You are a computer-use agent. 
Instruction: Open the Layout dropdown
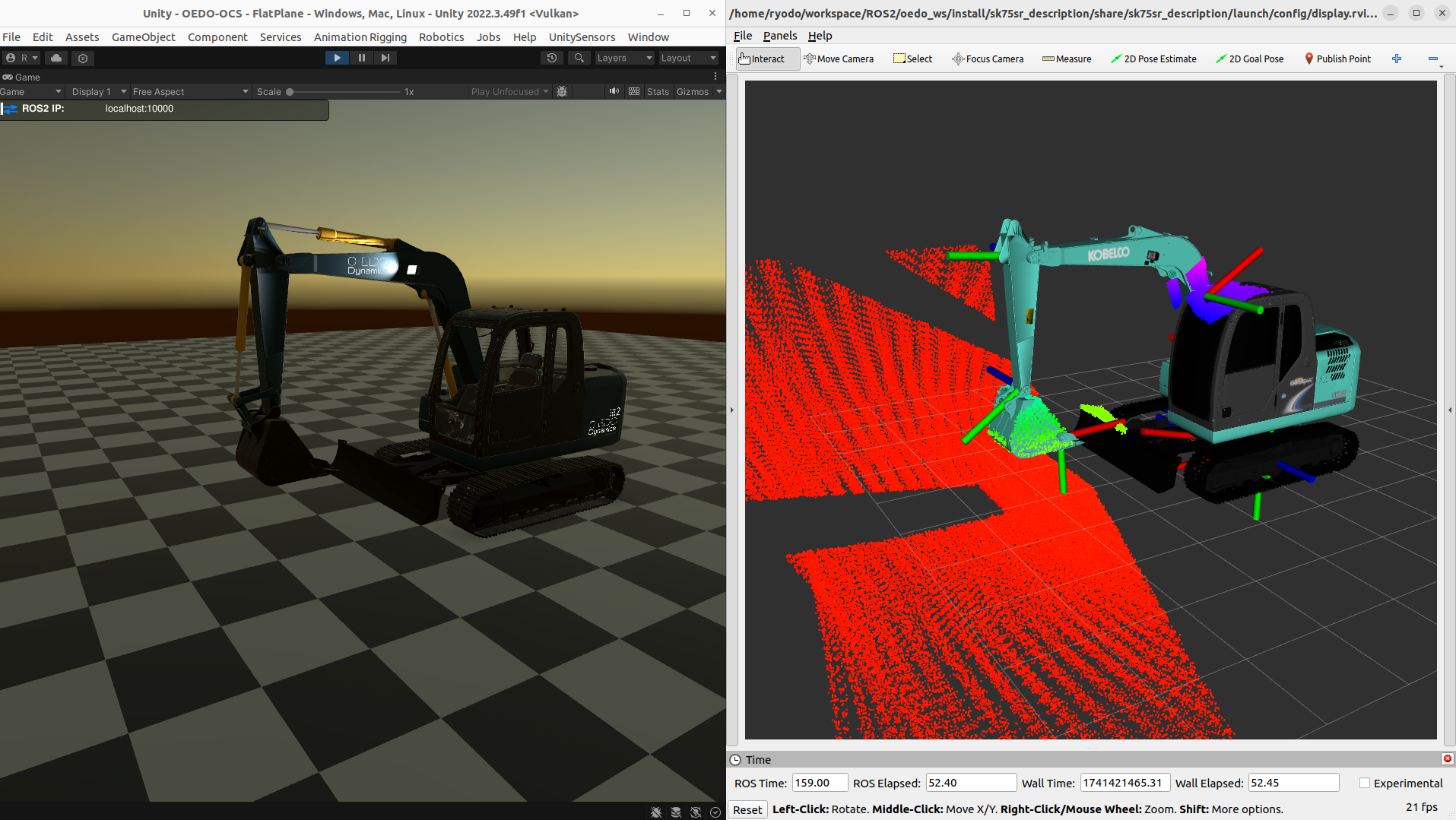pos(688,58)
